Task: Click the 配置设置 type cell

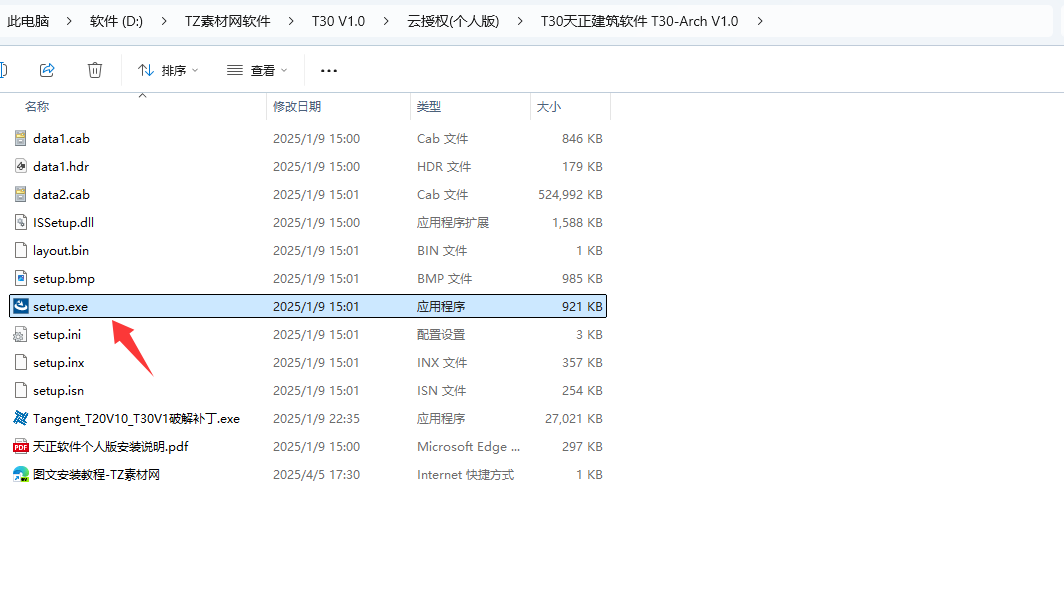Action: [x=441, y=335]
